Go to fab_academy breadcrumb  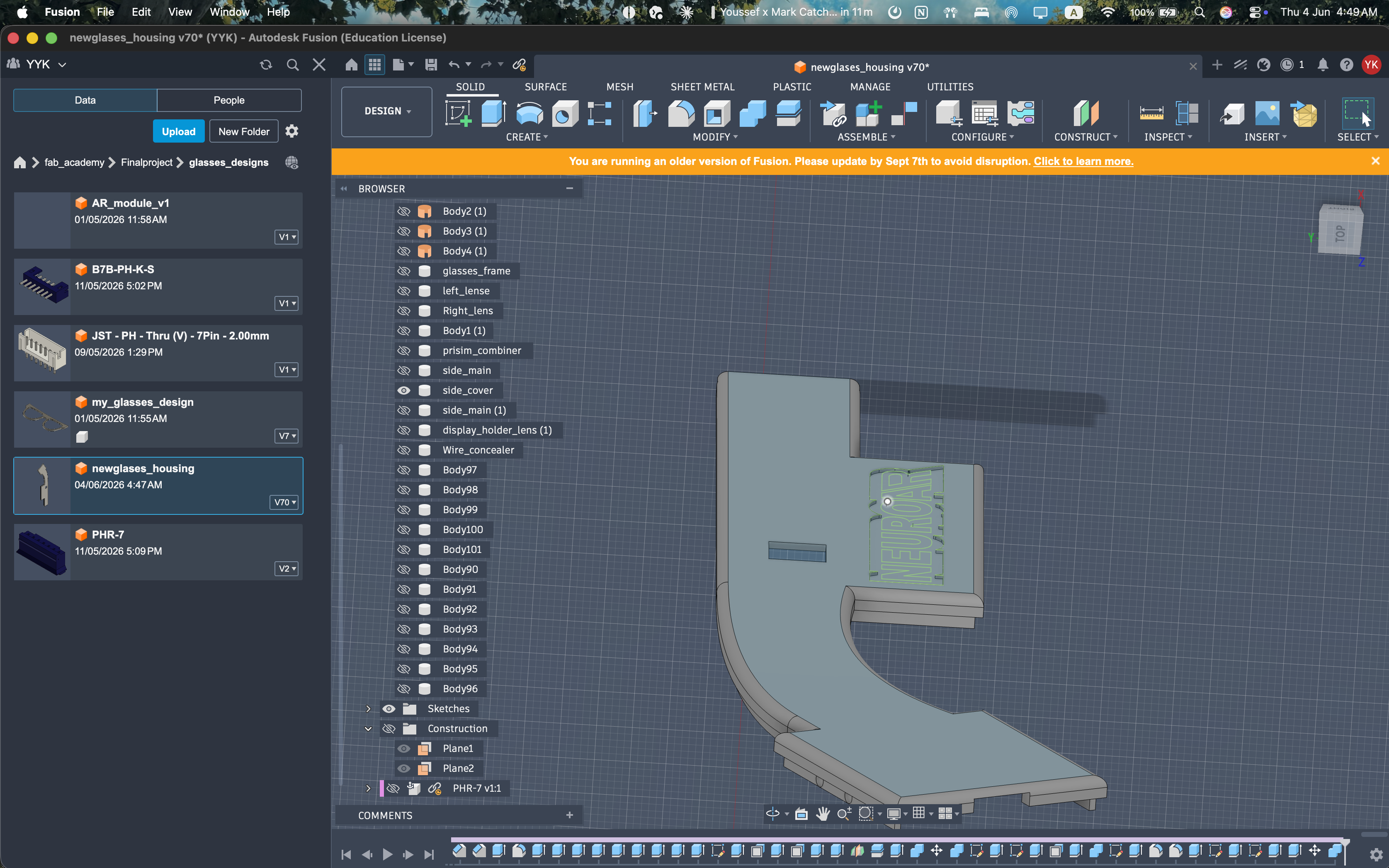click(74, 162)
